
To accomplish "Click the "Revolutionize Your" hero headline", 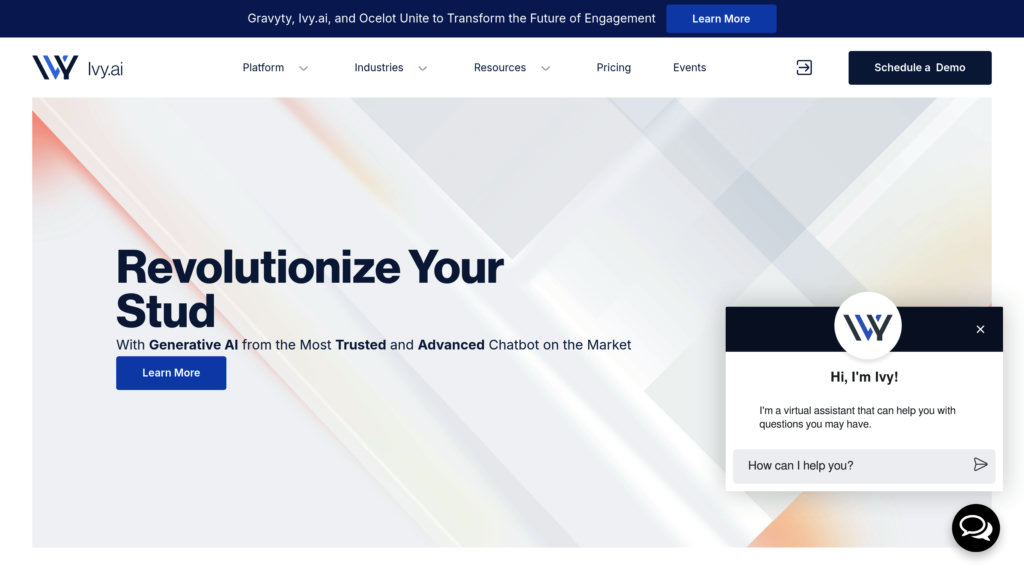I will [x=310, y=267].
